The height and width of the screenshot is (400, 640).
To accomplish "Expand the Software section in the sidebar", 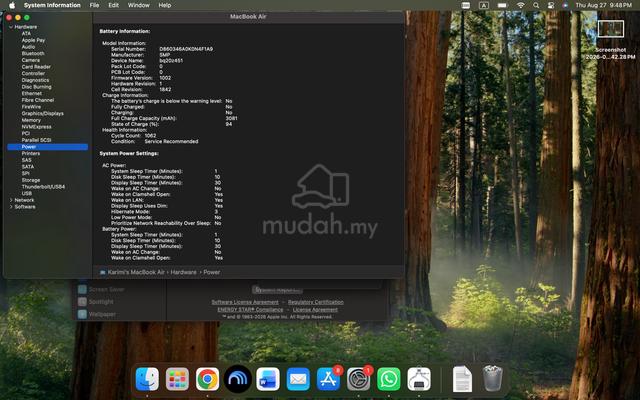I will [x=11, y=207].
